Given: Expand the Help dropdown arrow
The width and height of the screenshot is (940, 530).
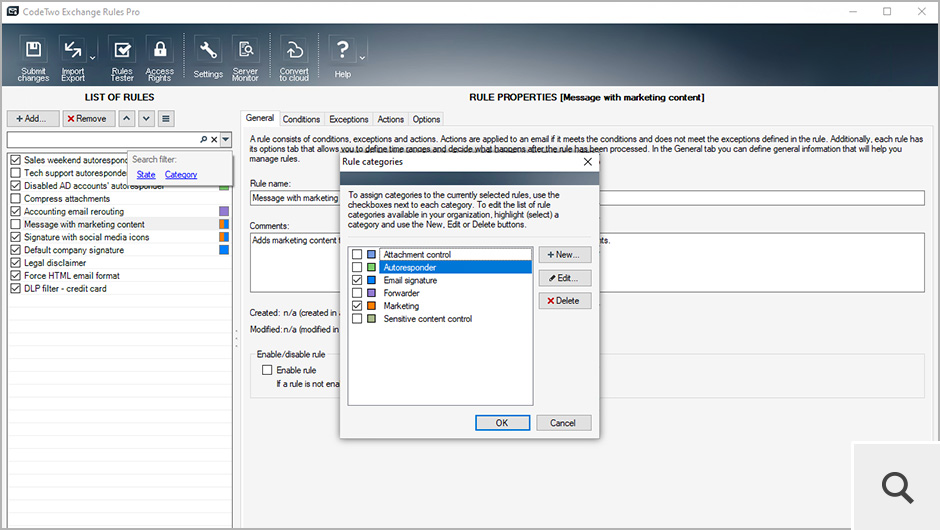Looking at the screenshot, I should 362,58.
